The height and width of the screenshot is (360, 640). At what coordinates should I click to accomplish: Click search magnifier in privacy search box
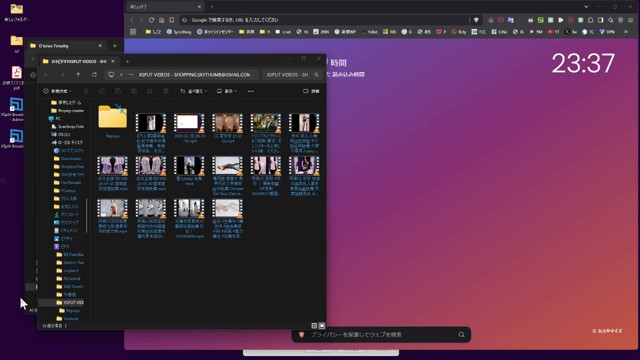pos(461,335)
